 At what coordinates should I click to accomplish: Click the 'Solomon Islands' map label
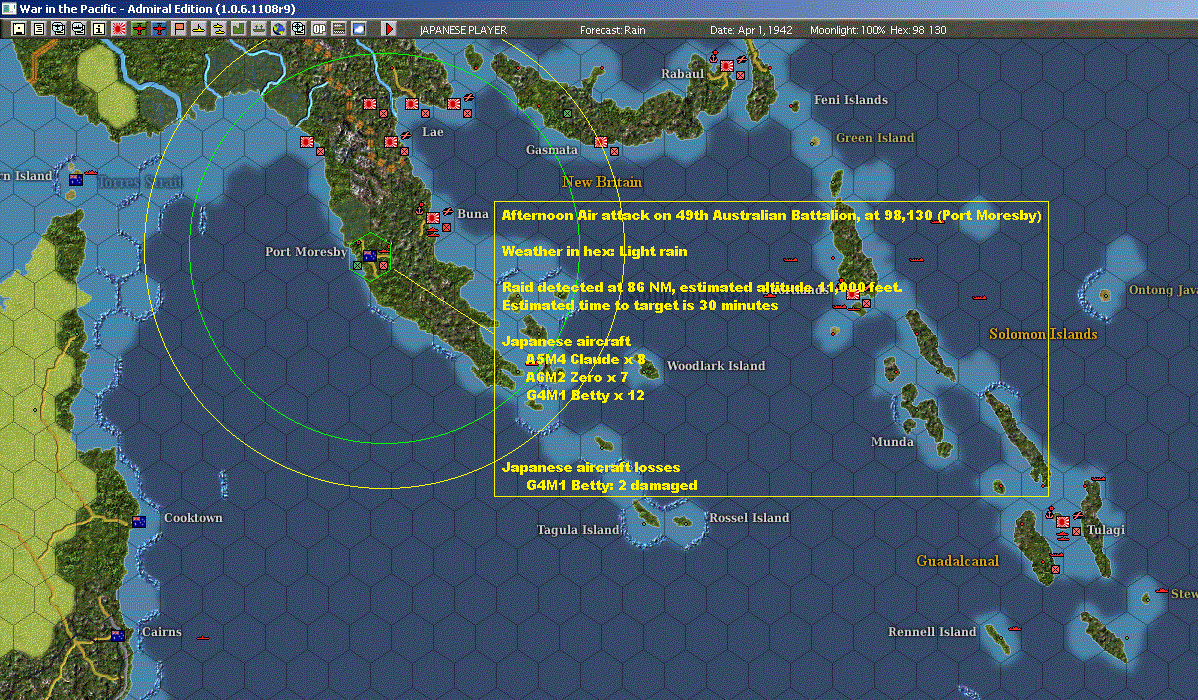1043,334
